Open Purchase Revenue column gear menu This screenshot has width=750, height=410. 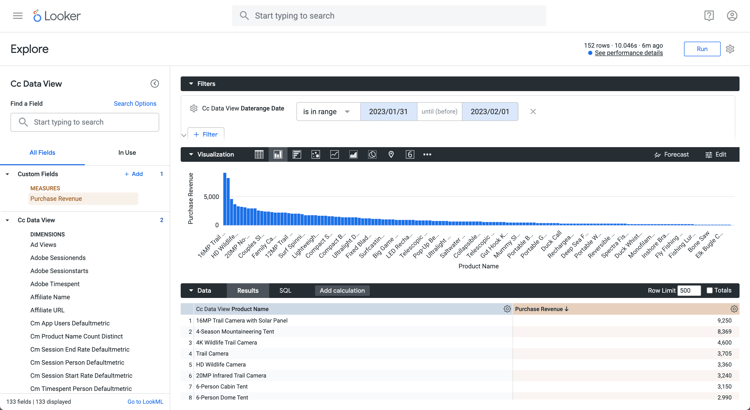[734, 309]
